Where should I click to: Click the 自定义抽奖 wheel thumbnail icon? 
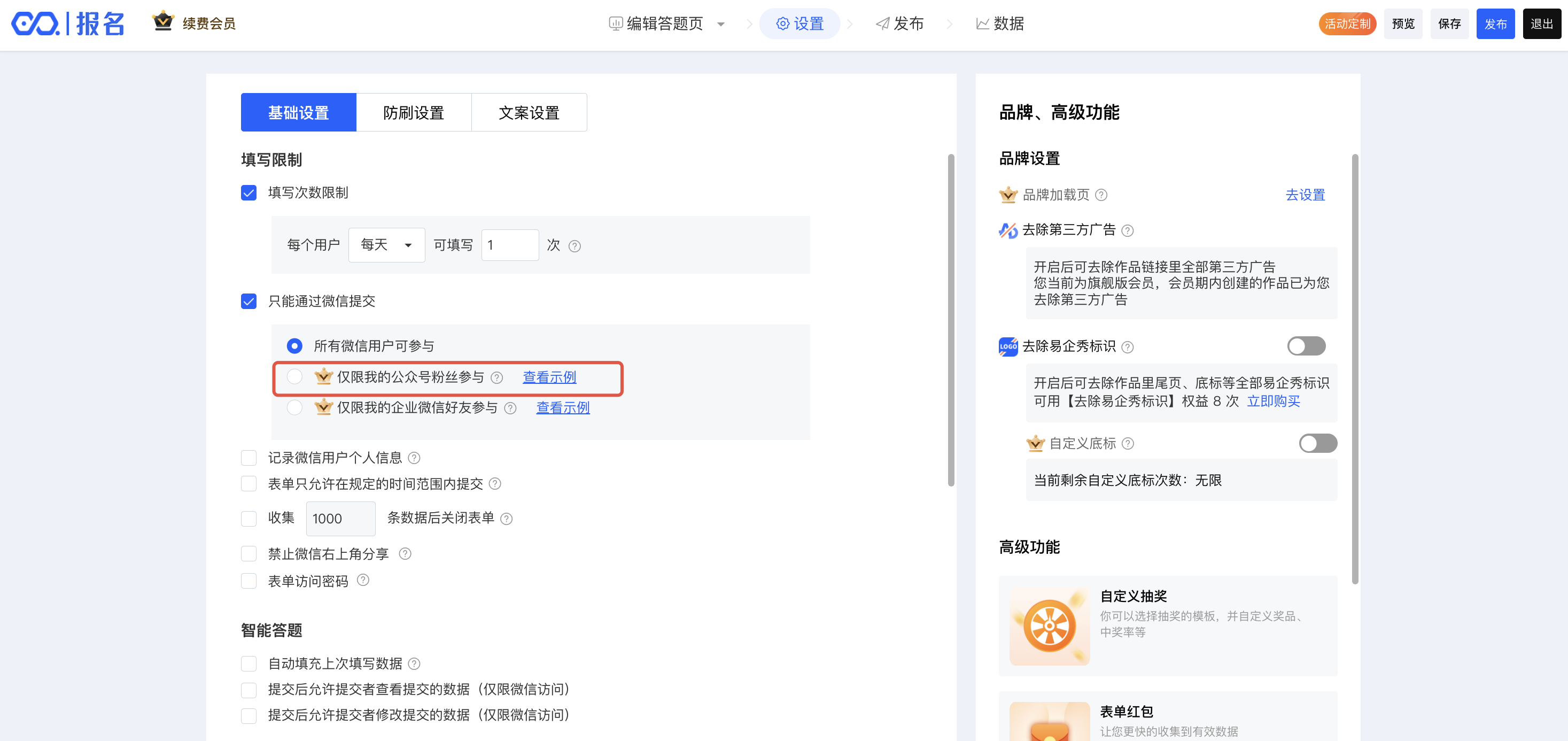[x=1050, y=626]
